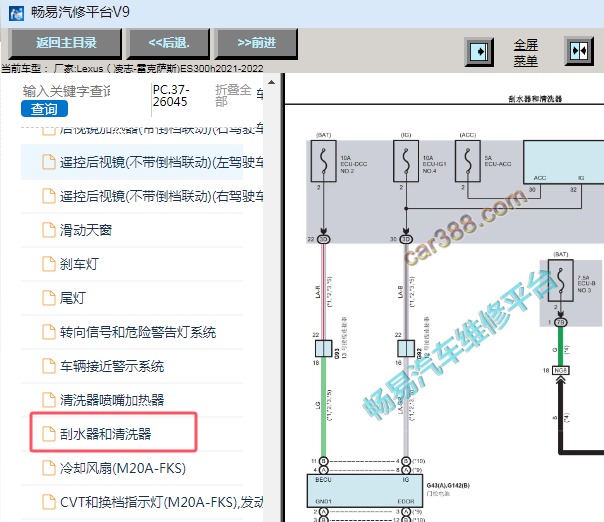Click document icon beside CVT和换档指示灯
Image resolution: width=604 pixels, height=522 pixels.
(x=49, y=502)
